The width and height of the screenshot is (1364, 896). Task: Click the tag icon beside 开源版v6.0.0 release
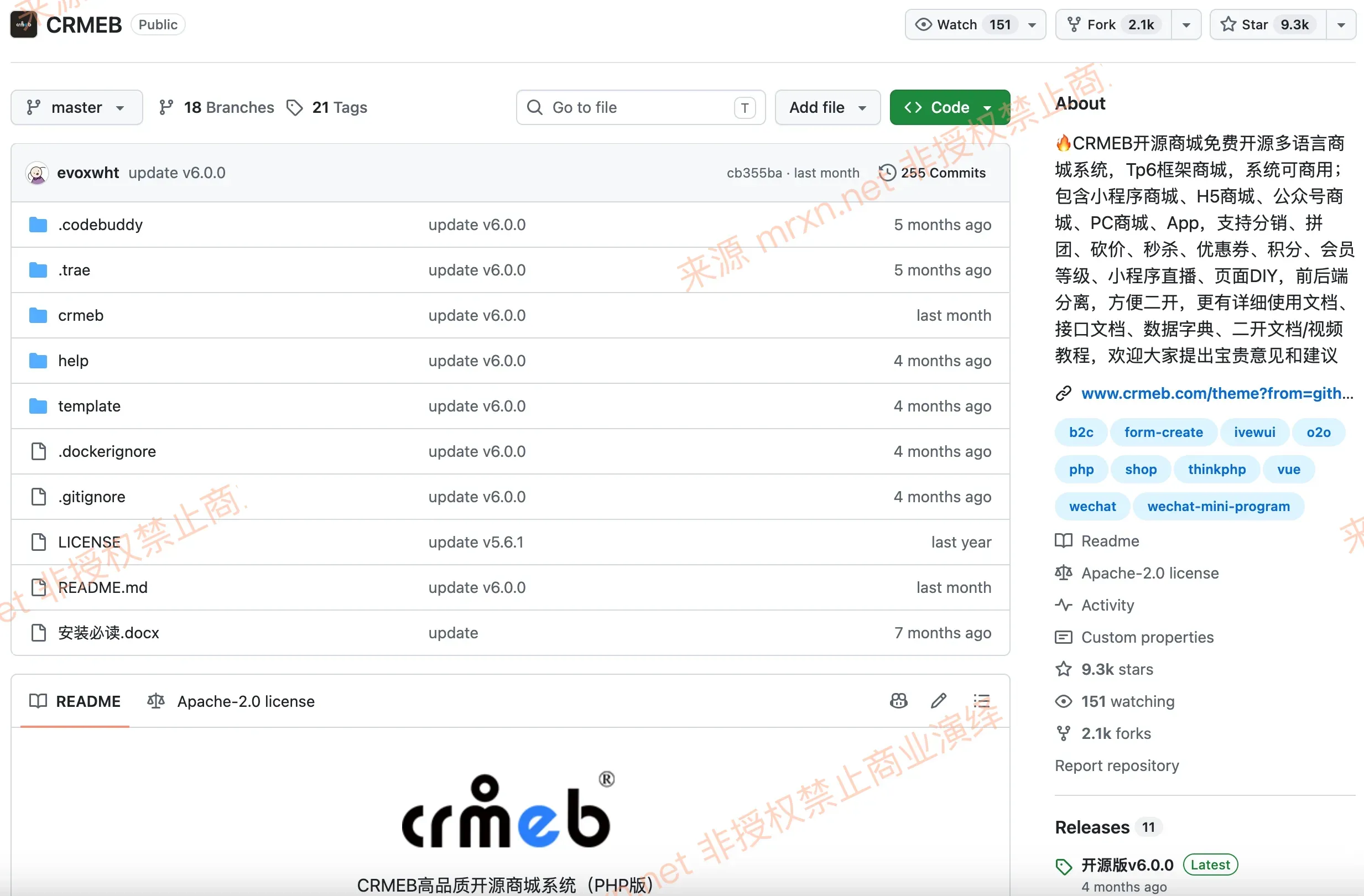[1064, 866]
